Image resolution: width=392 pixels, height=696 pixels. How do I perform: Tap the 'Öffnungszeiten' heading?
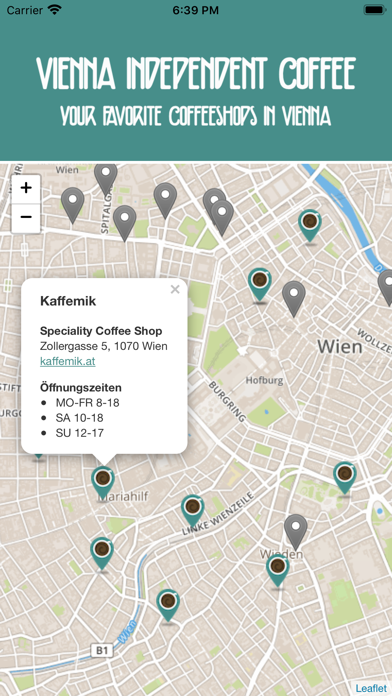[x=81, y=388]
